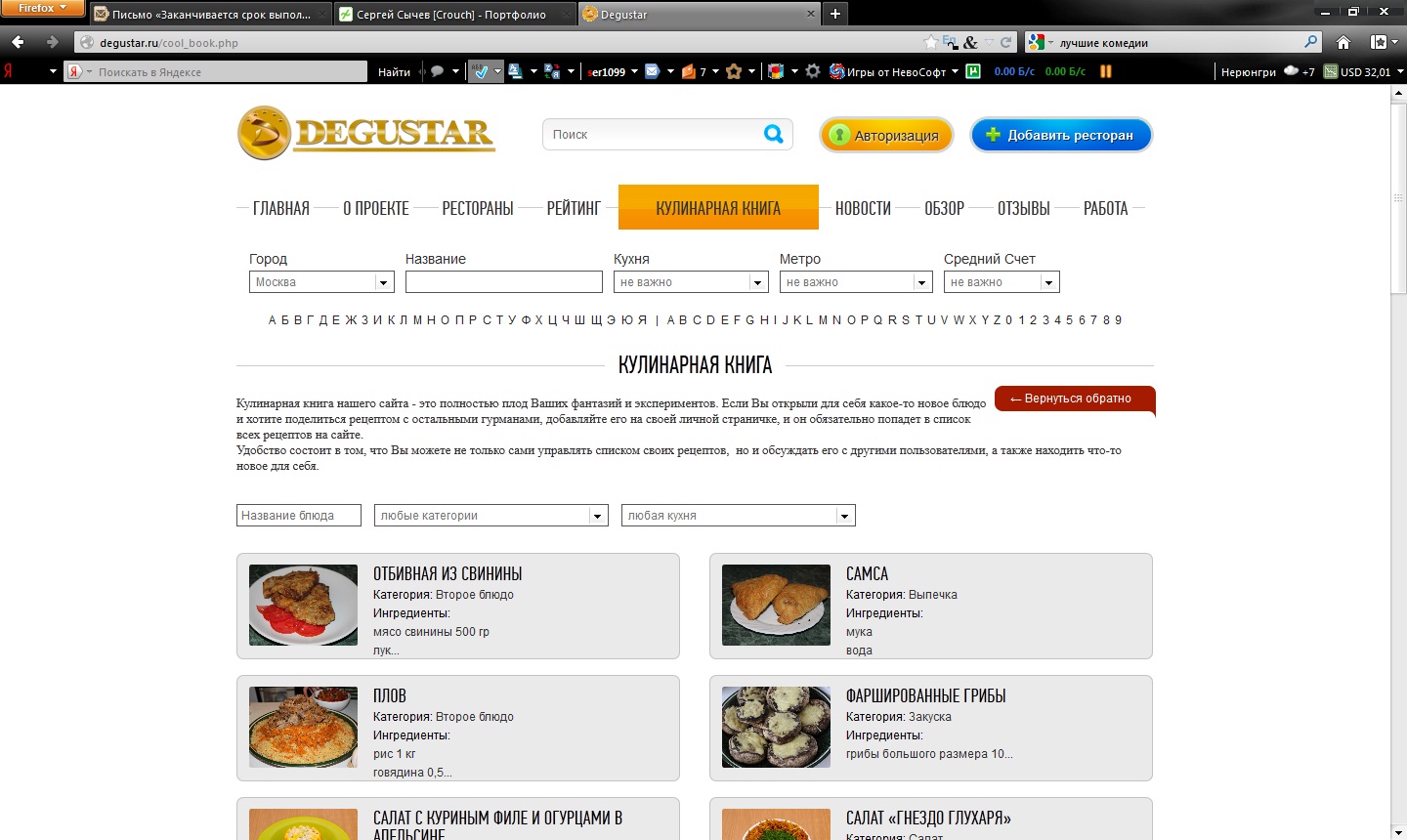Click the Авторизация button

(887, 135)
